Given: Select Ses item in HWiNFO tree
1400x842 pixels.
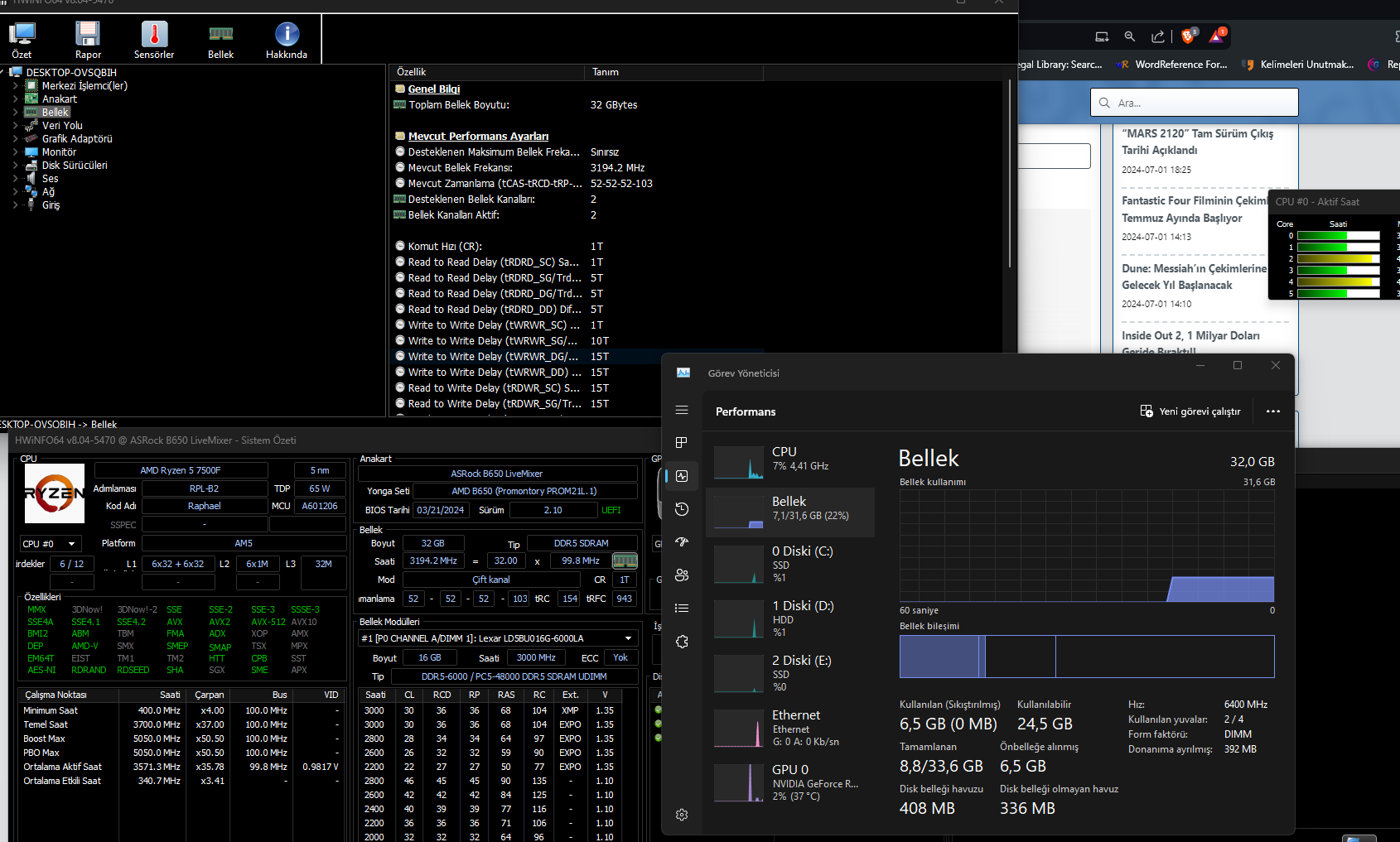Looking at the screenshot, I should pos(50,179).
